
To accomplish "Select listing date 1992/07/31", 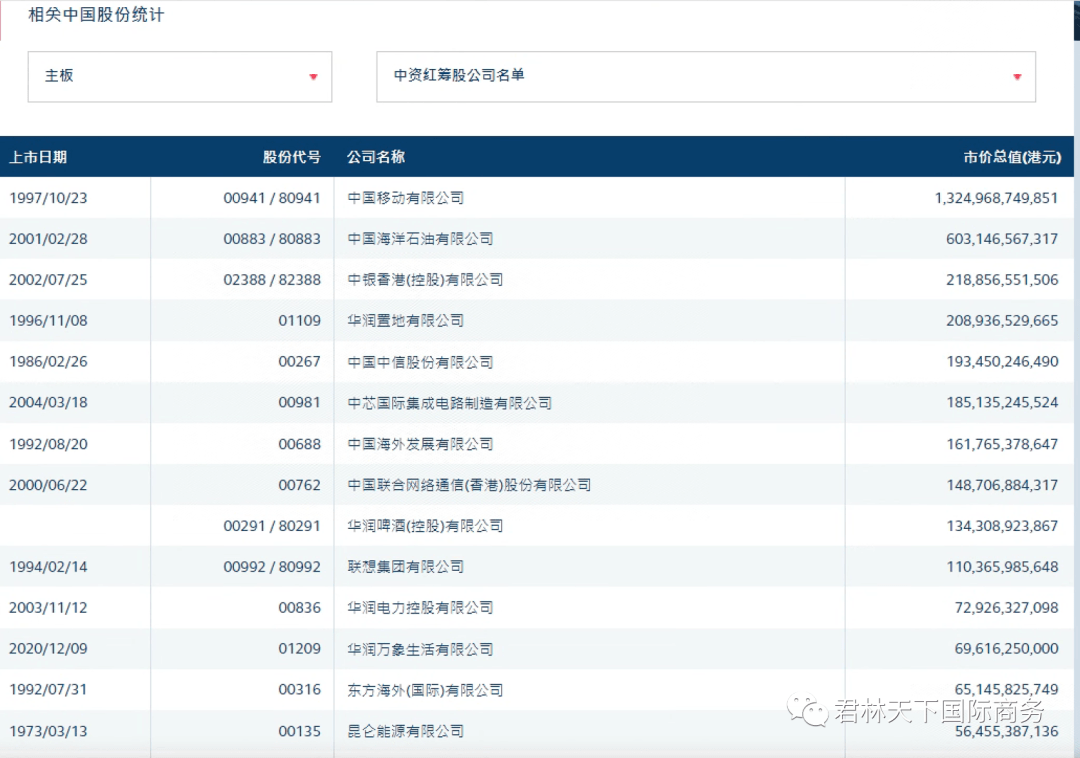I will pyautogui.click(x=48, y=690).
